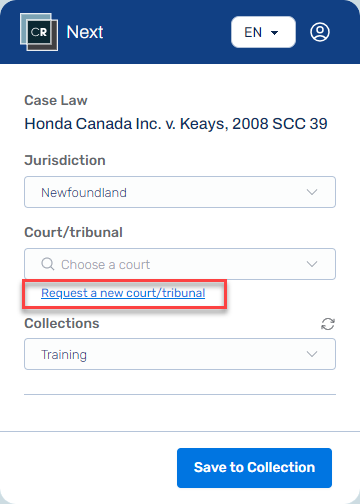Click the Save to Collection button
Image resolution: width=360 pixels, height=504 pixels.
(x=254, y=468)
